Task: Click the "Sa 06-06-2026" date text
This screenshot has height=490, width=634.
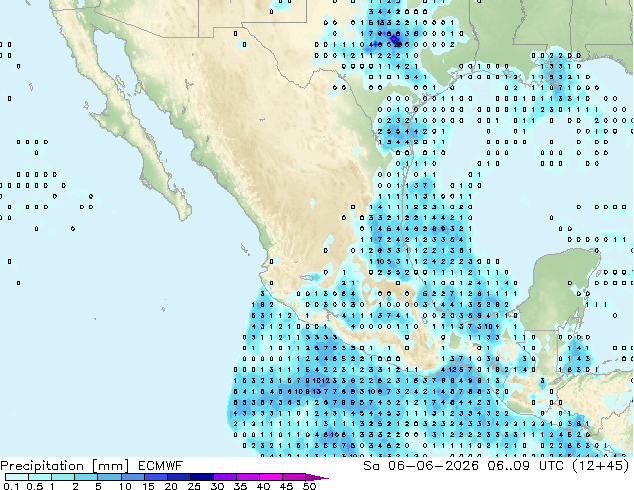Action: click(421, 466)
